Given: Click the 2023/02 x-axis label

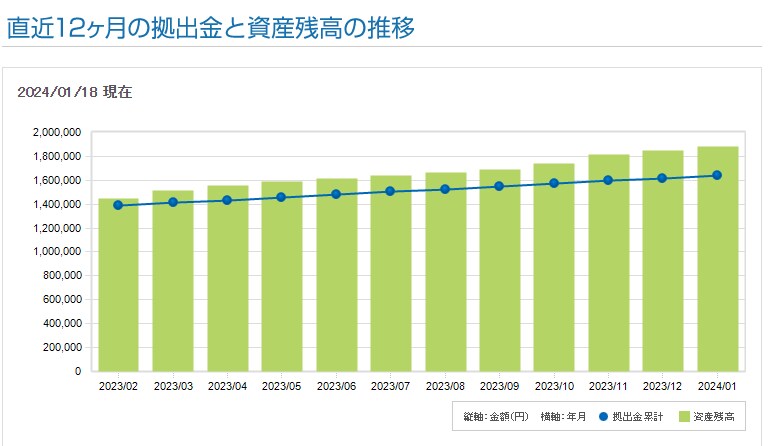Looking at the screenshot, I should [x=119, y=386].
